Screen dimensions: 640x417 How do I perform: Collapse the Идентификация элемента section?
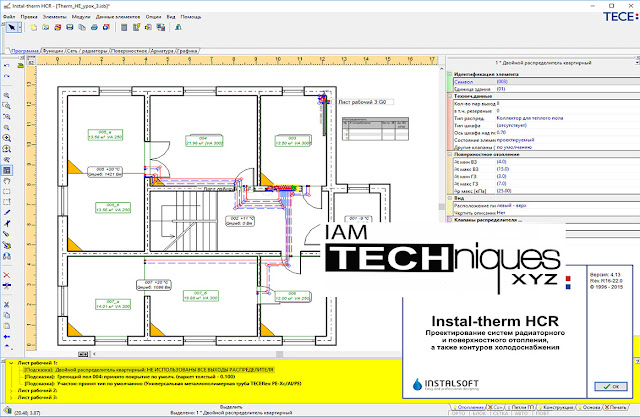(x=450, y=74)
